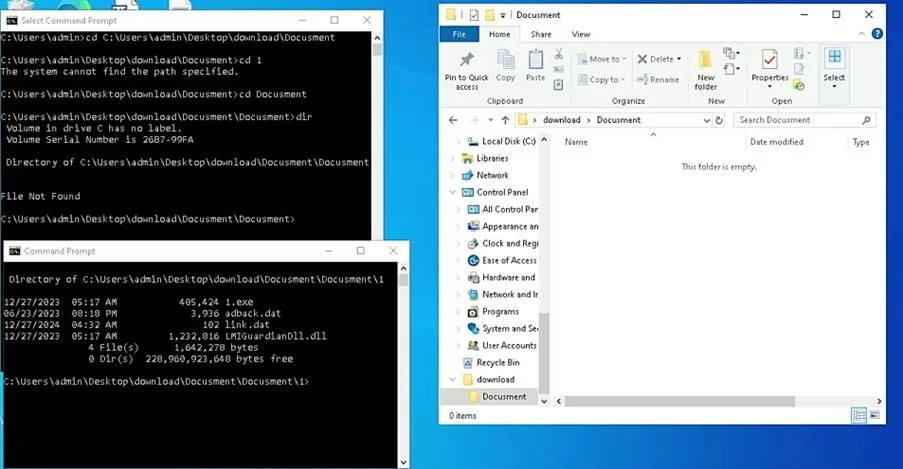Switch to large icons view in status bar
Screen dimensions: 903x469
point(876,415)
